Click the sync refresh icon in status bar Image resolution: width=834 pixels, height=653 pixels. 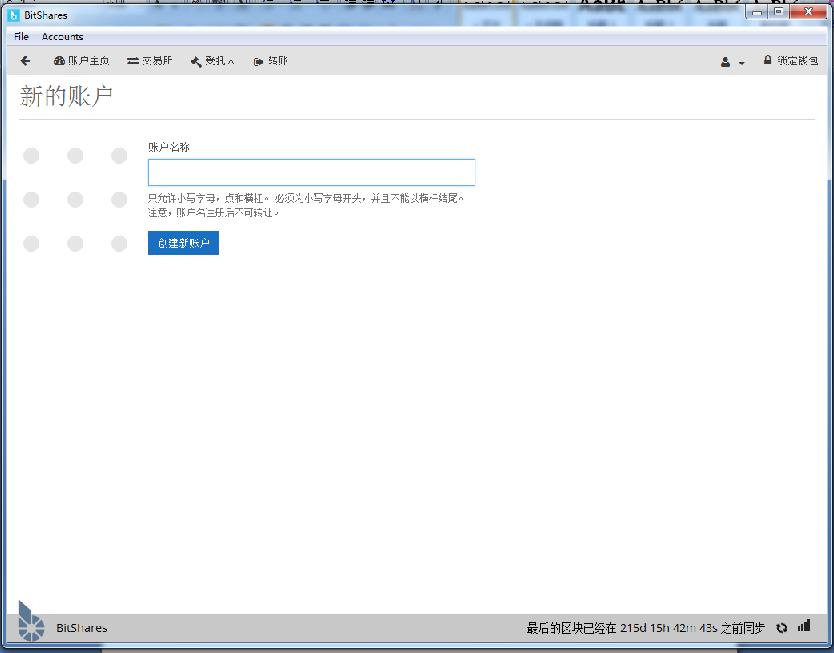click(781, 627)
